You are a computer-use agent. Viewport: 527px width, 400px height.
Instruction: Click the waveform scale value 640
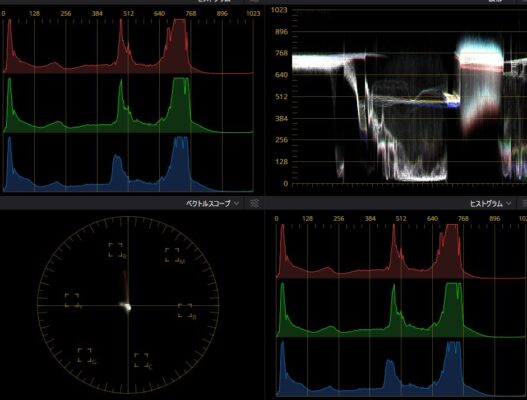pos(282,75)
